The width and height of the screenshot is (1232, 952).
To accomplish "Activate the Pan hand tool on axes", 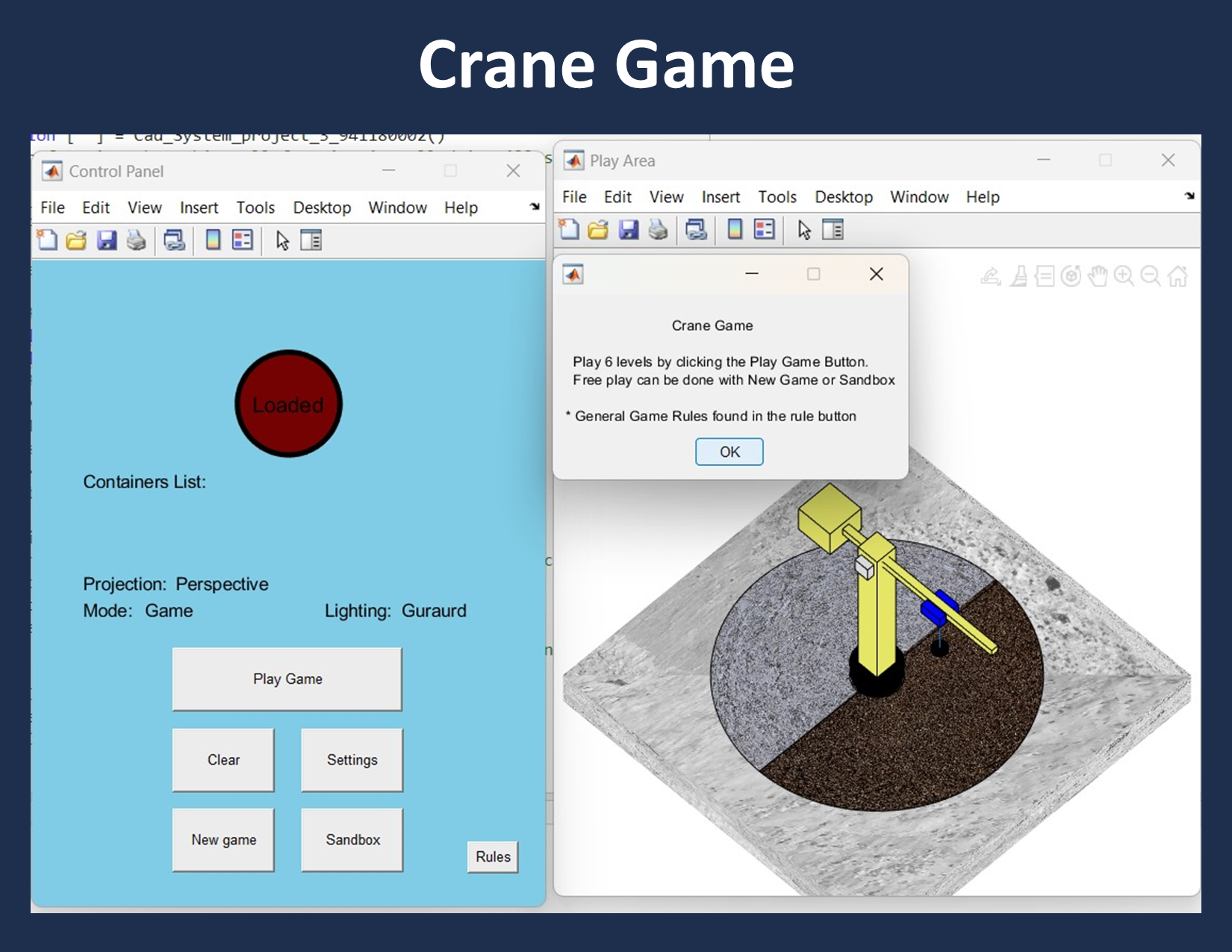I will 1098,276.
